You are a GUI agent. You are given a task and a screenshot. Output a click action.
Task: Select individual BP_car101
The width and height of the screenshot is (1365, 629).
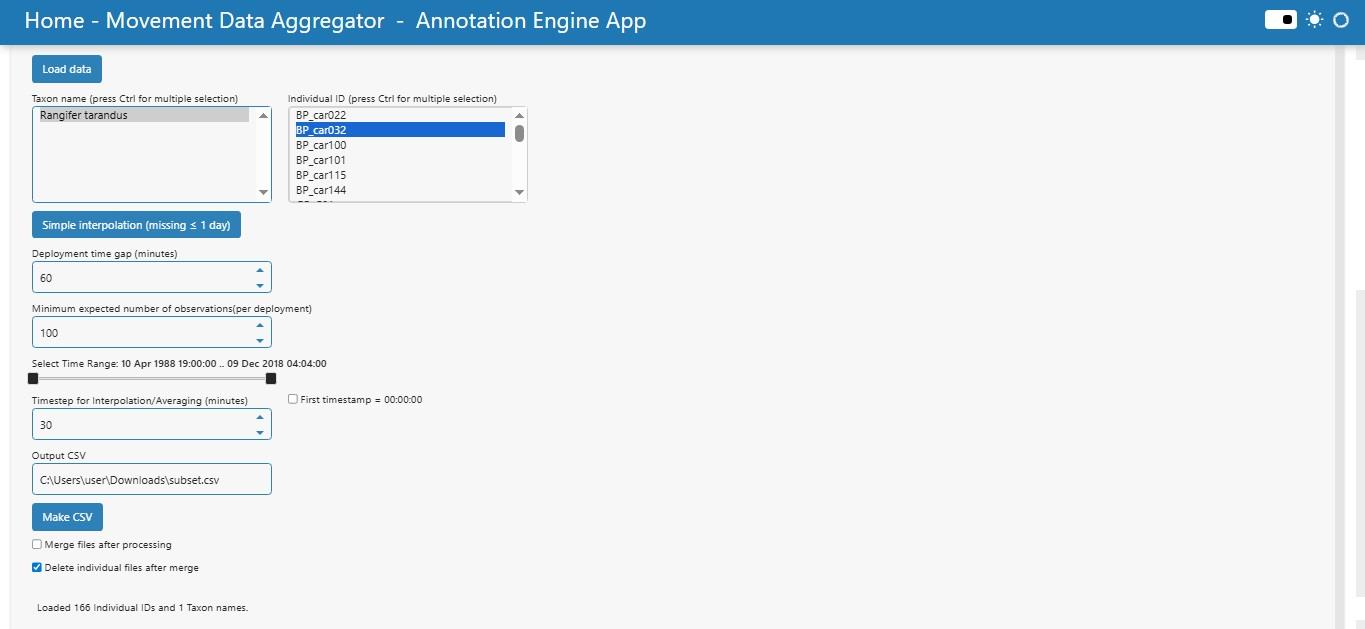coord(400,160)
